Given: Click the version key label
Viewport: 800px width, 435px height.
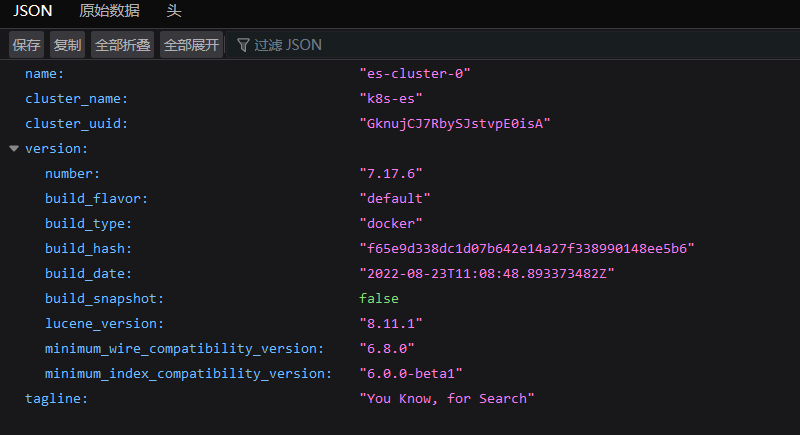Looking at the screenshot, I should click(x=57, y=148).
